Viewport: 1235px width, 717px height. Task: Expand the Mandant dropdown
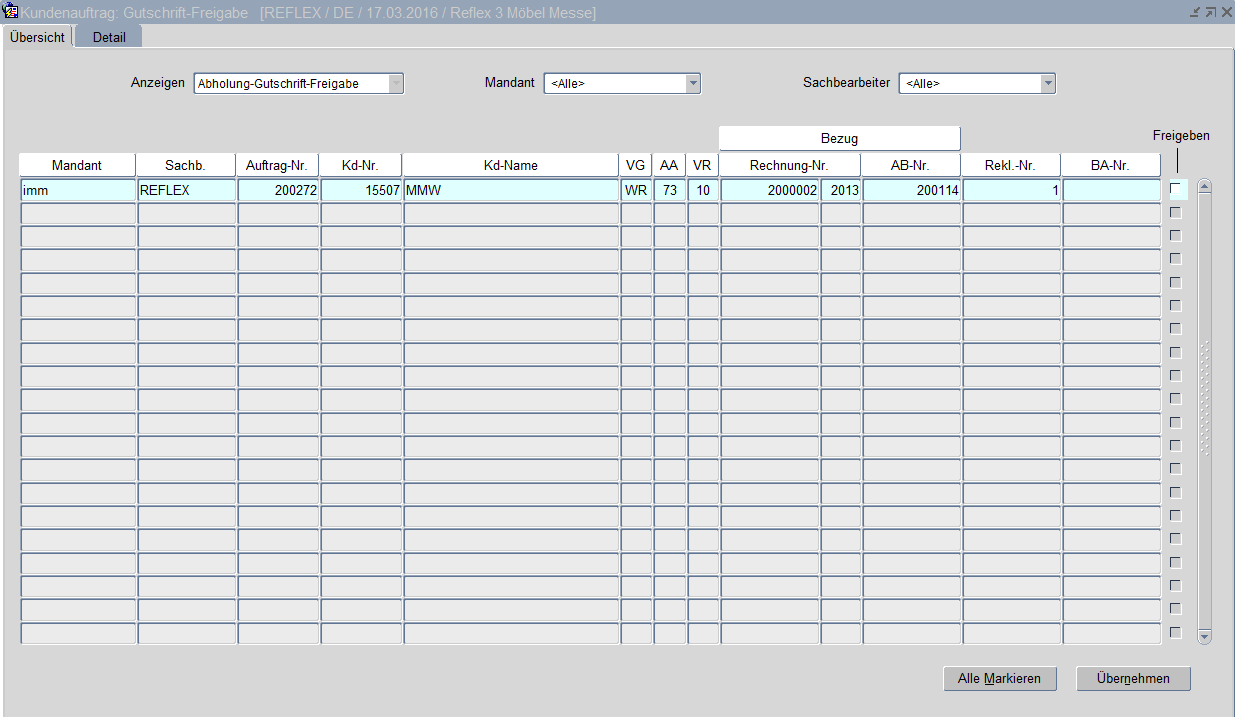(692, 84)
